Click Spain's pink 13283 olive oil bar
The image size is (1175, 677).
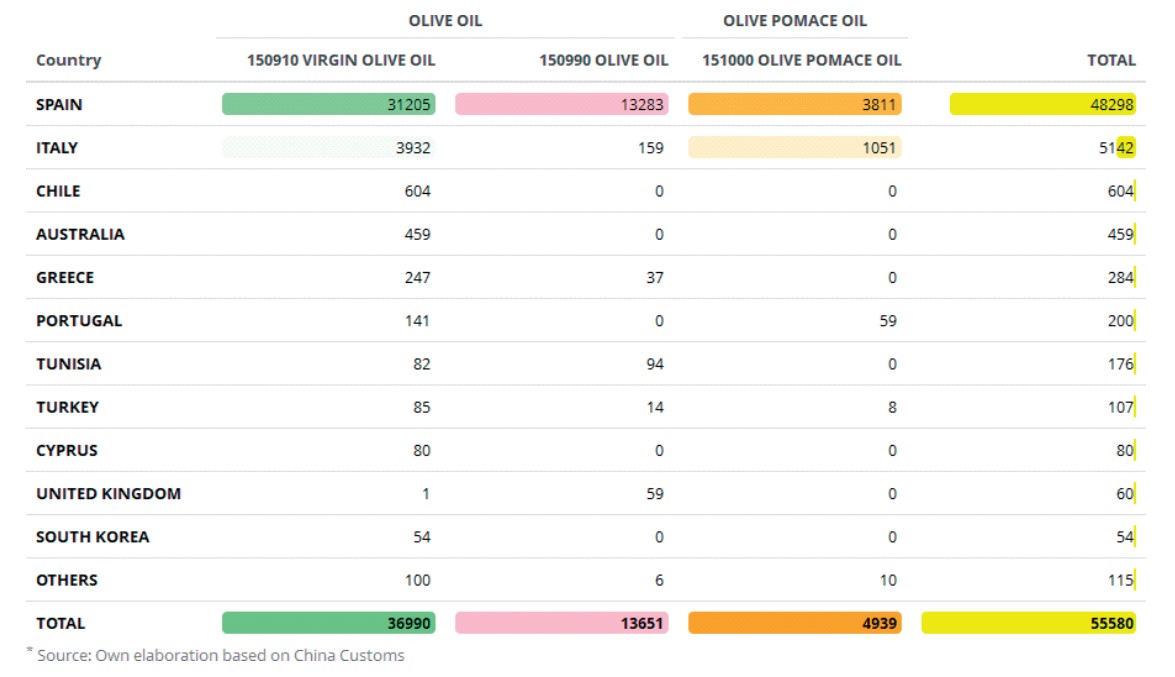coord(562,104)
